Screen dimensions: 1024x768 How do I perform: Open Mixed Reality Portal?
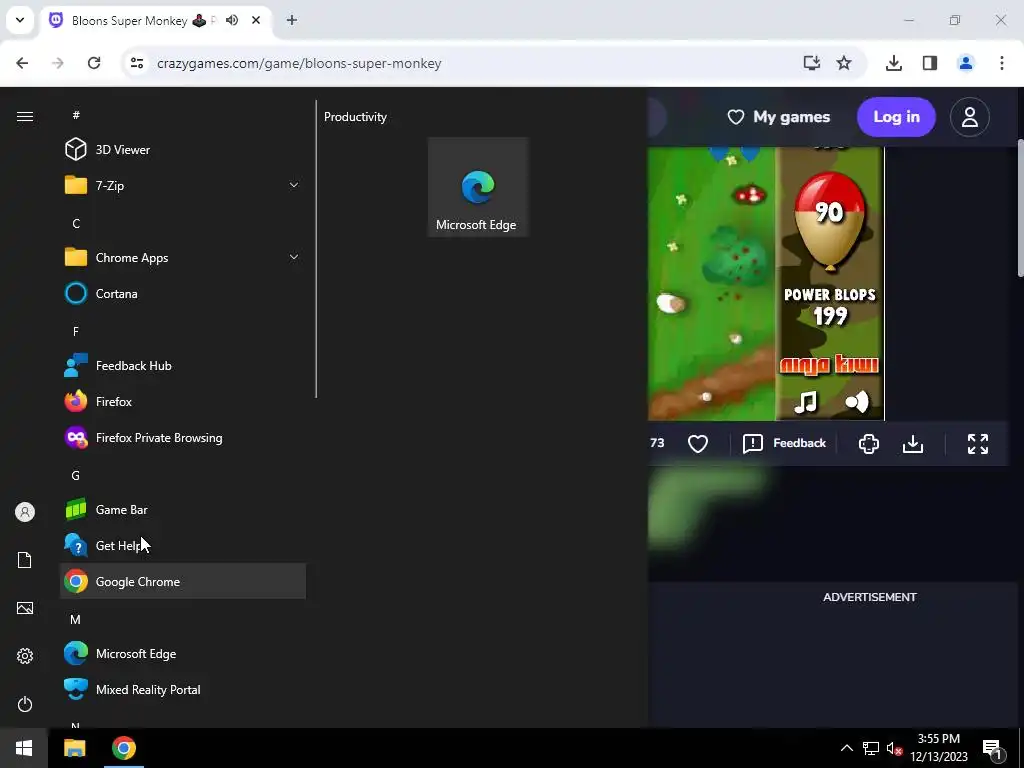click(183, 690)
